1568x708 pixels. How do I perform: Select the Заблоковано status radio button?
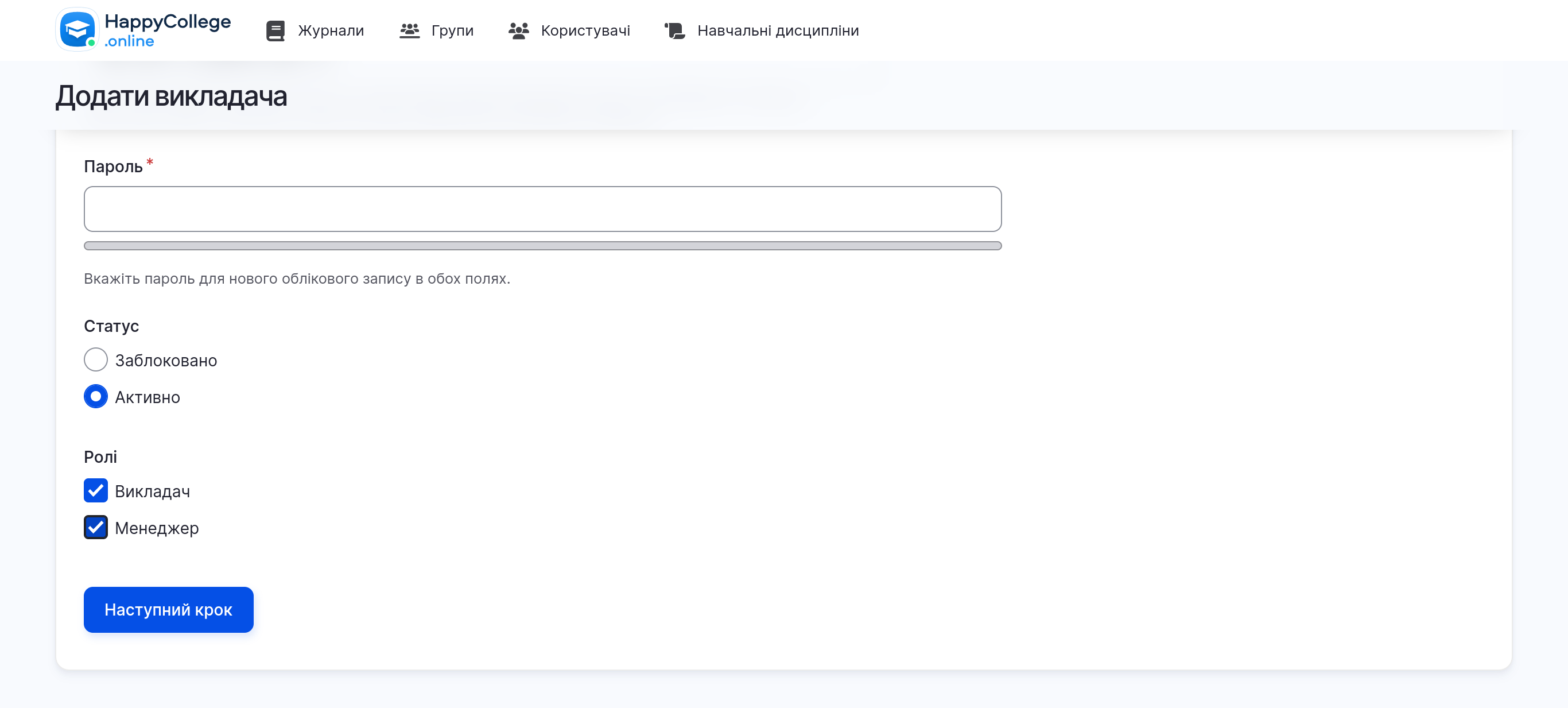96,360
